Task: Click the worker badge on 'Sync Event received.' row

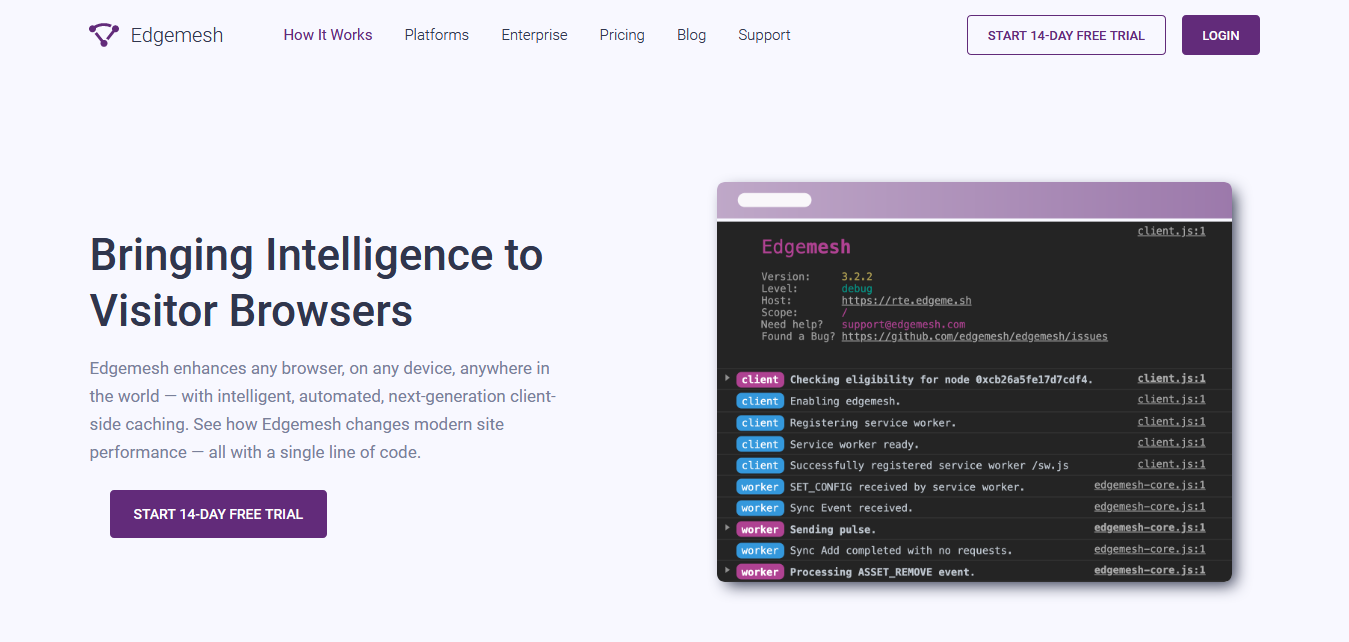Action: tap(760, 508)
